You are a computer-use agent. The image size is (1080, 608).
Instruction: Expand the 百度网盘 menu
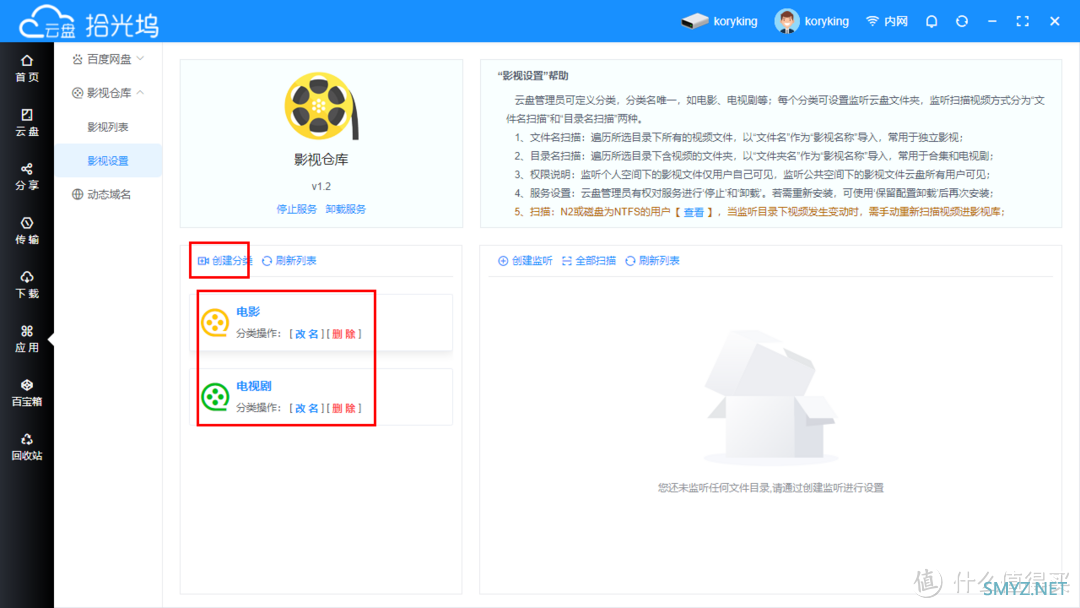point(108,59)
